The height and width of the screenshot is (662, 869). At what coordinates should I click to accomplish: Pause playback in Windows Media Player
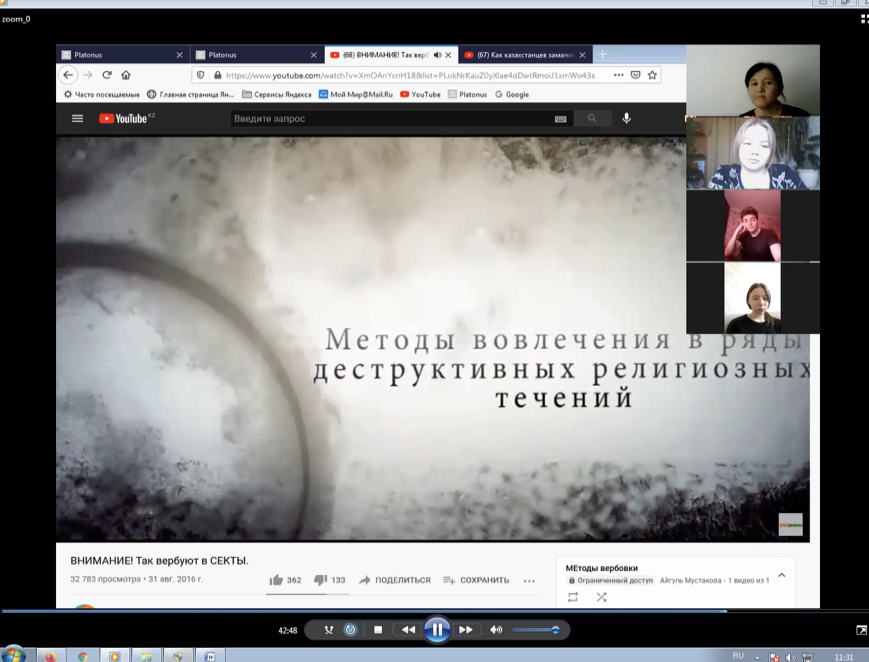437,630
